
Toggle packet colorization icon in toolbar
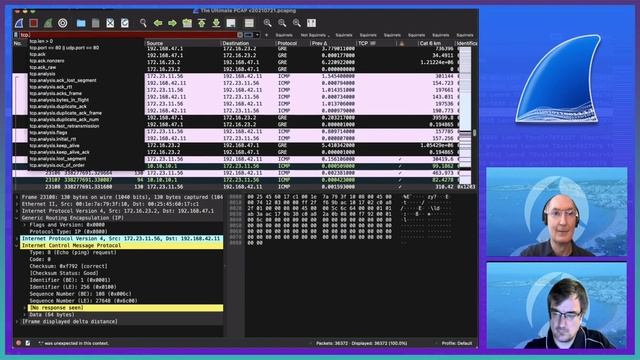coord(249,23)
